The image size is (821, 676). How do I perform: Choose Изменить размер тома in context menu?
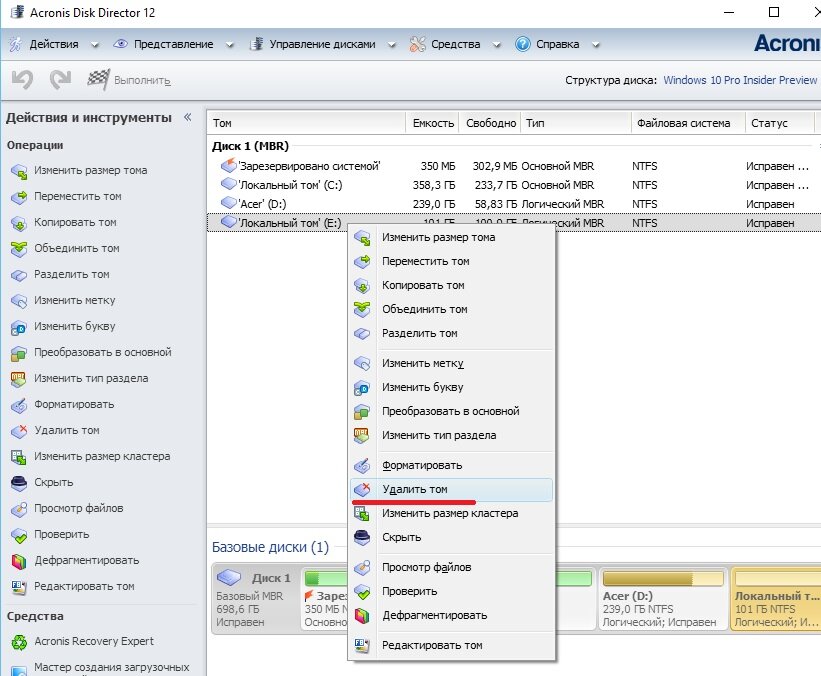451,237
